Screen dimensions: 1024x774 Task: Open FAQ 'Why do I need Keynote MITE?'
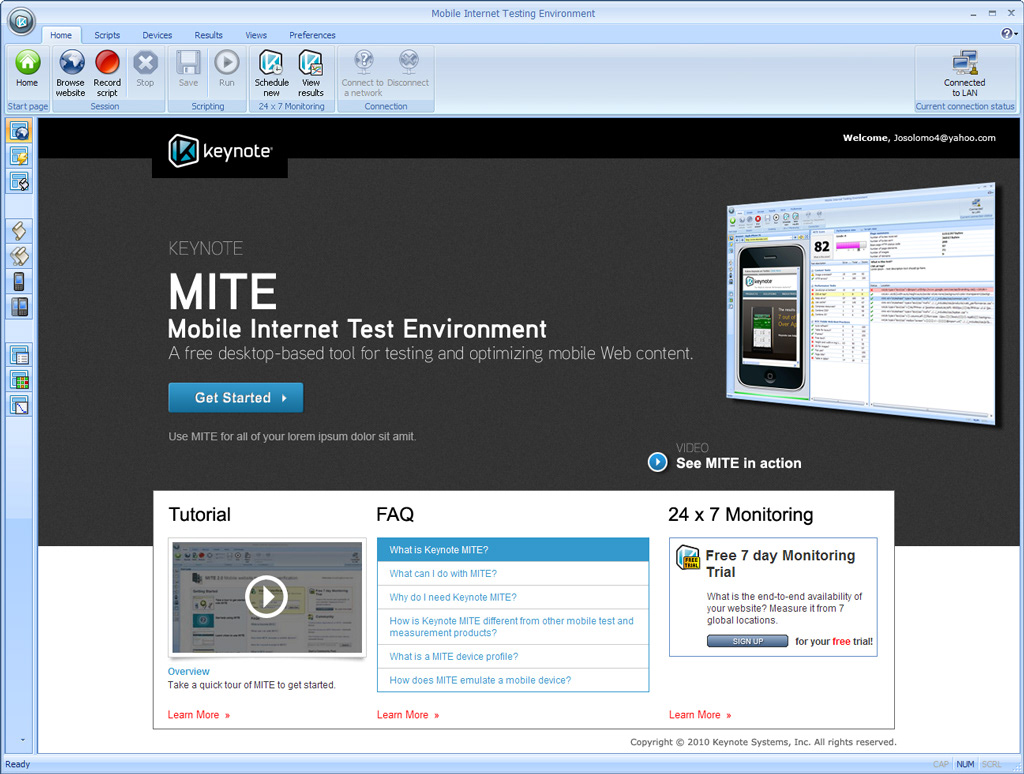513,597
